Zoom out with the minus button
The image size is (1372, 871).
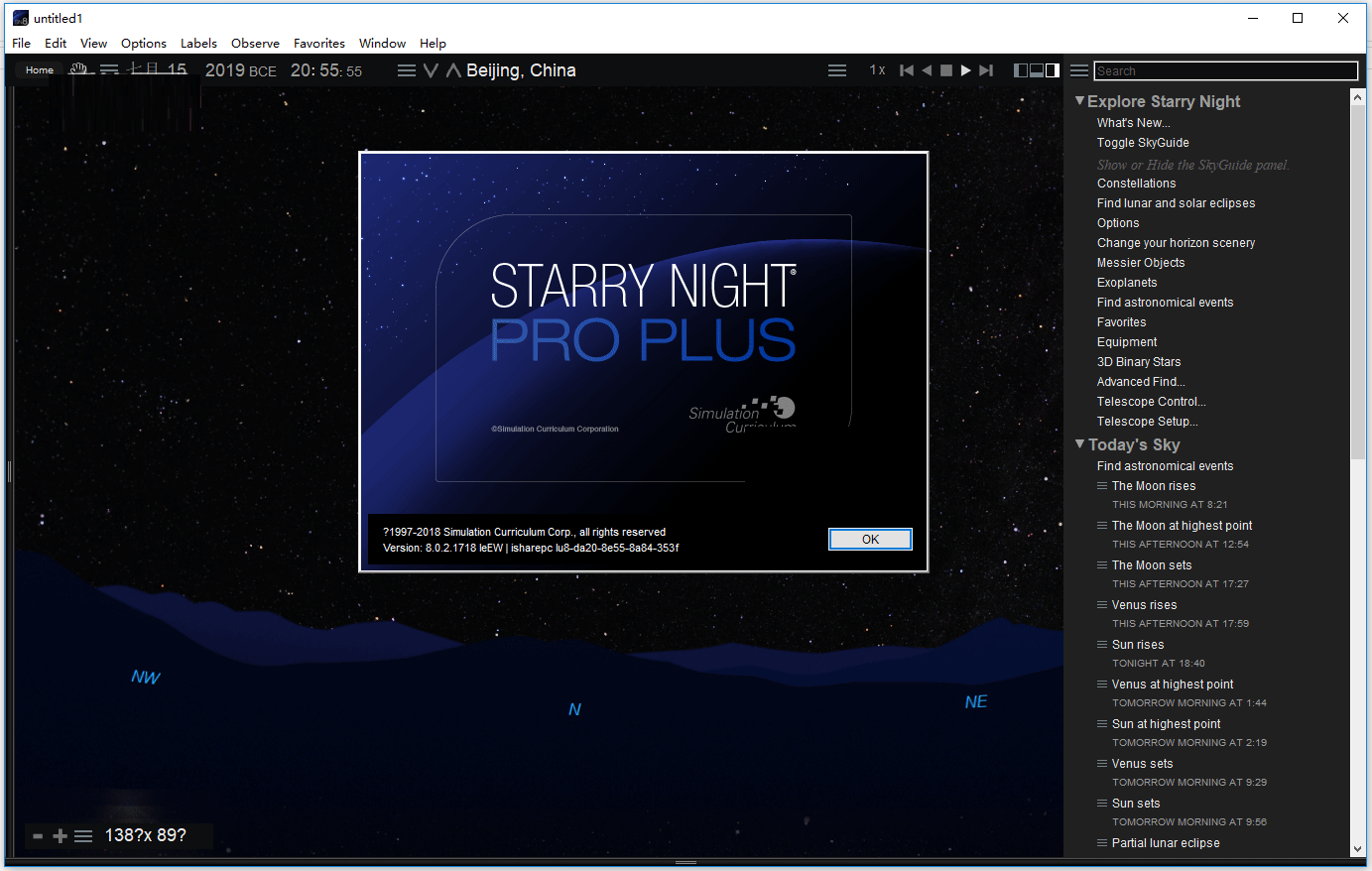coord(38,836)
